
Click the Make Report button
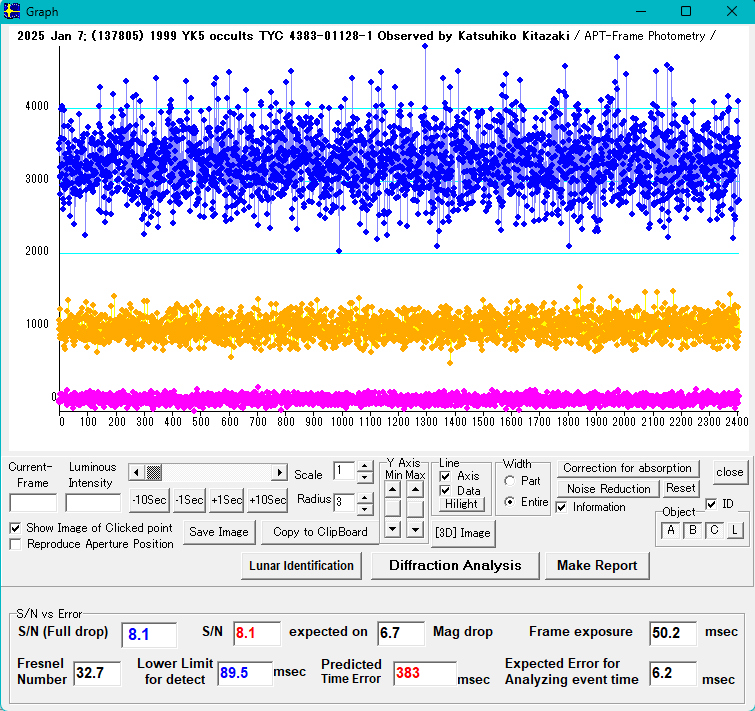597,565
